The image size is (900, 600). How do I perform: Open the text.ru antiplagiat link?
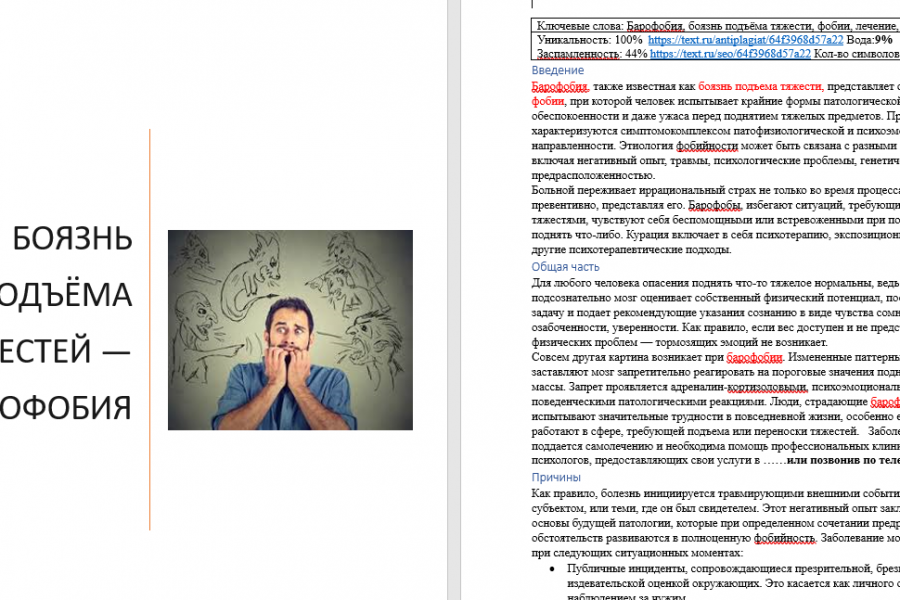coord(745,40)
